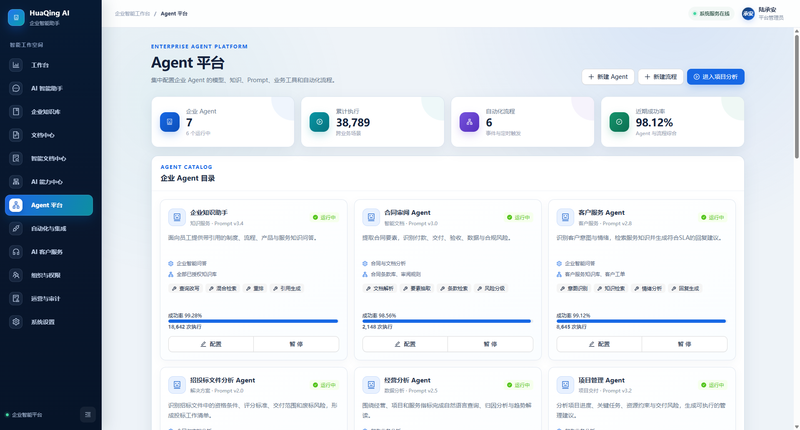Open AI 智能助手 chat icon in sidebar
Viewport: 800px width, 430px height.
(x=16, y=88)
